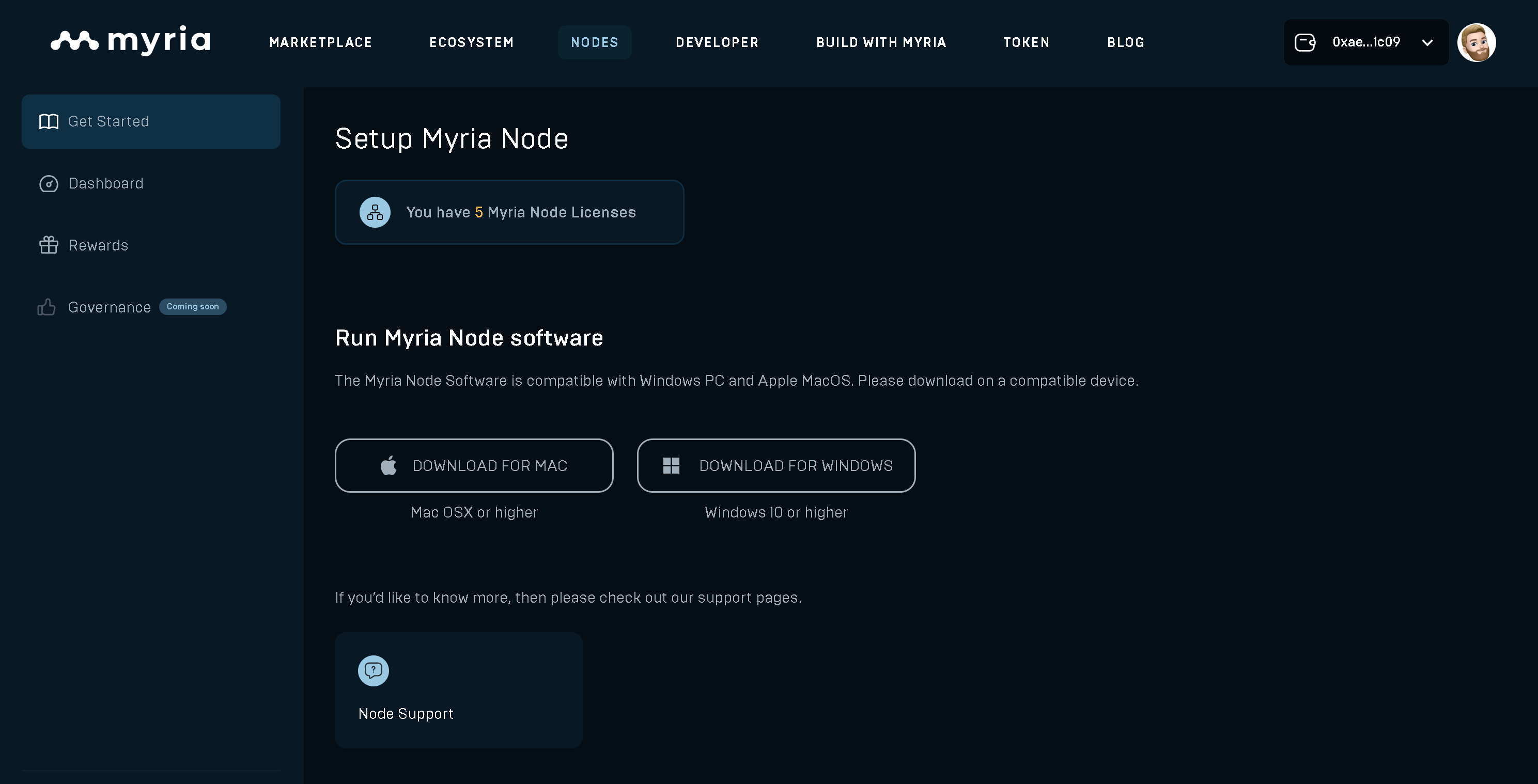
Task: Click the Myria logo
Action: pyautogui.click(x=131, y=41)
